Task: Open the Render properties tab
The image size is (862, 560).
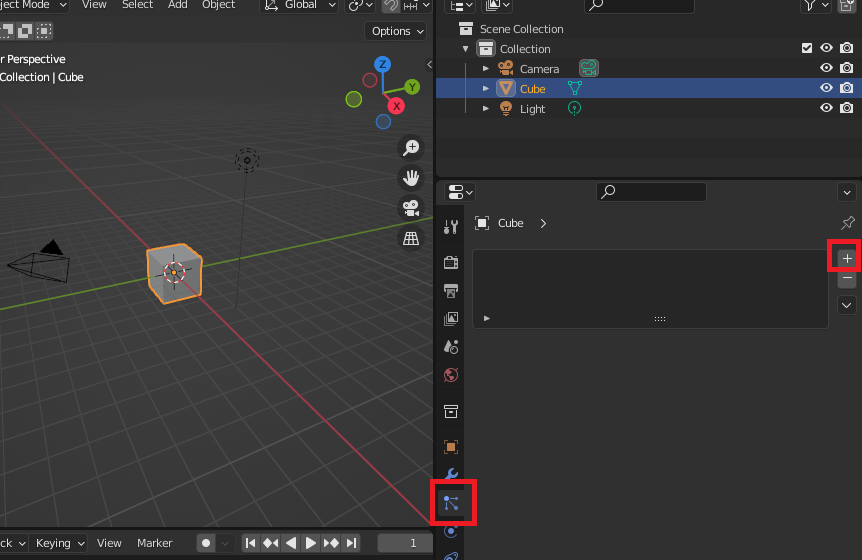Action: (x=451, y=262)
